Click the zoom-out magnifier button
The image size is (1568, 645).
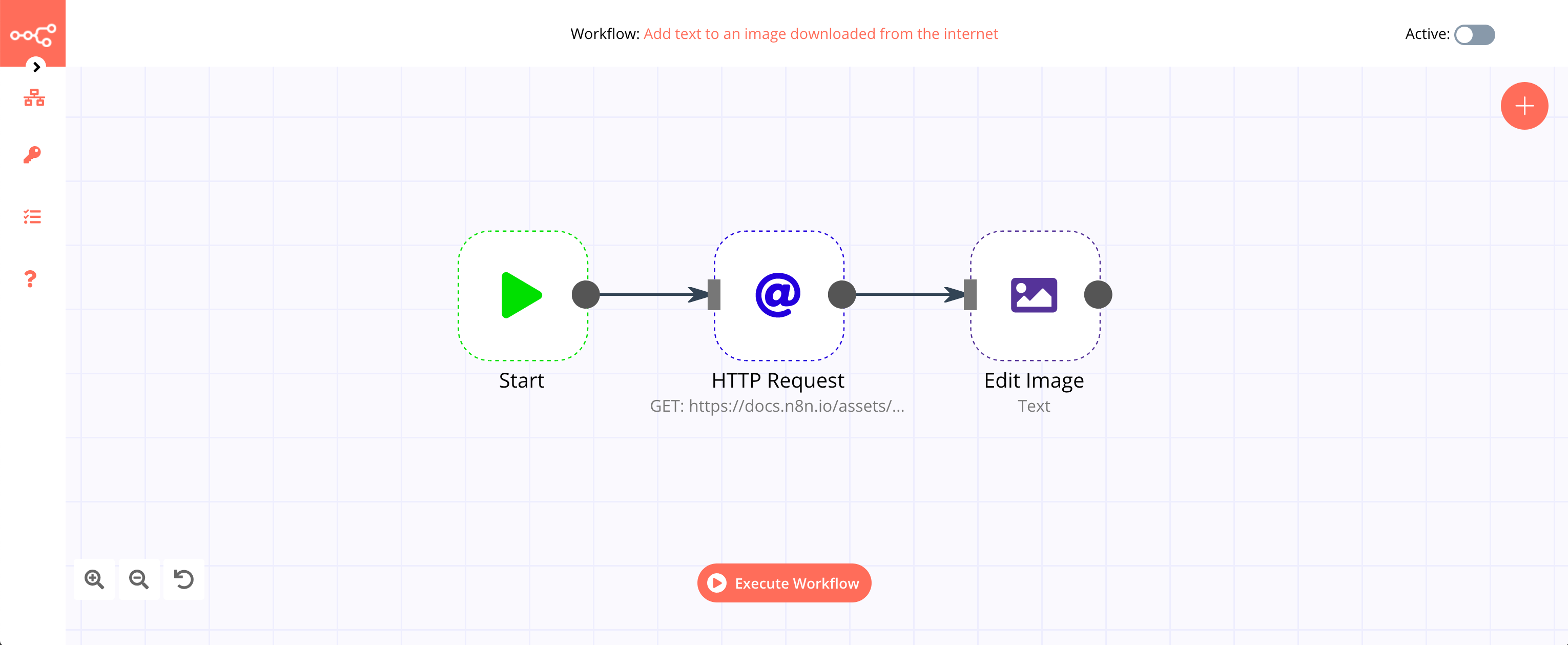click(140, 579)
